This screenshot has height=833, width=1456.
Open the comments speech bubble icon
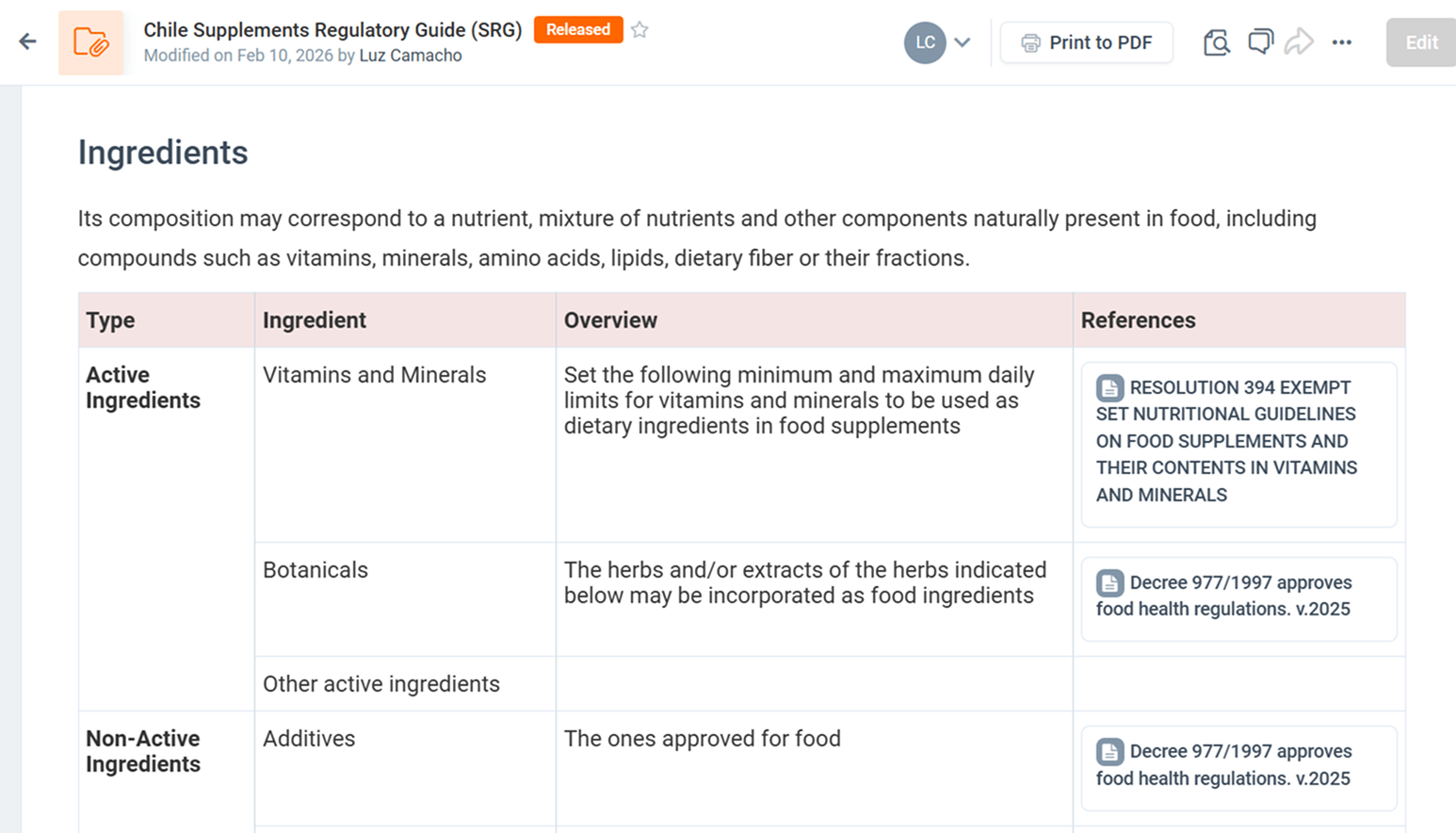[1259, 42]
